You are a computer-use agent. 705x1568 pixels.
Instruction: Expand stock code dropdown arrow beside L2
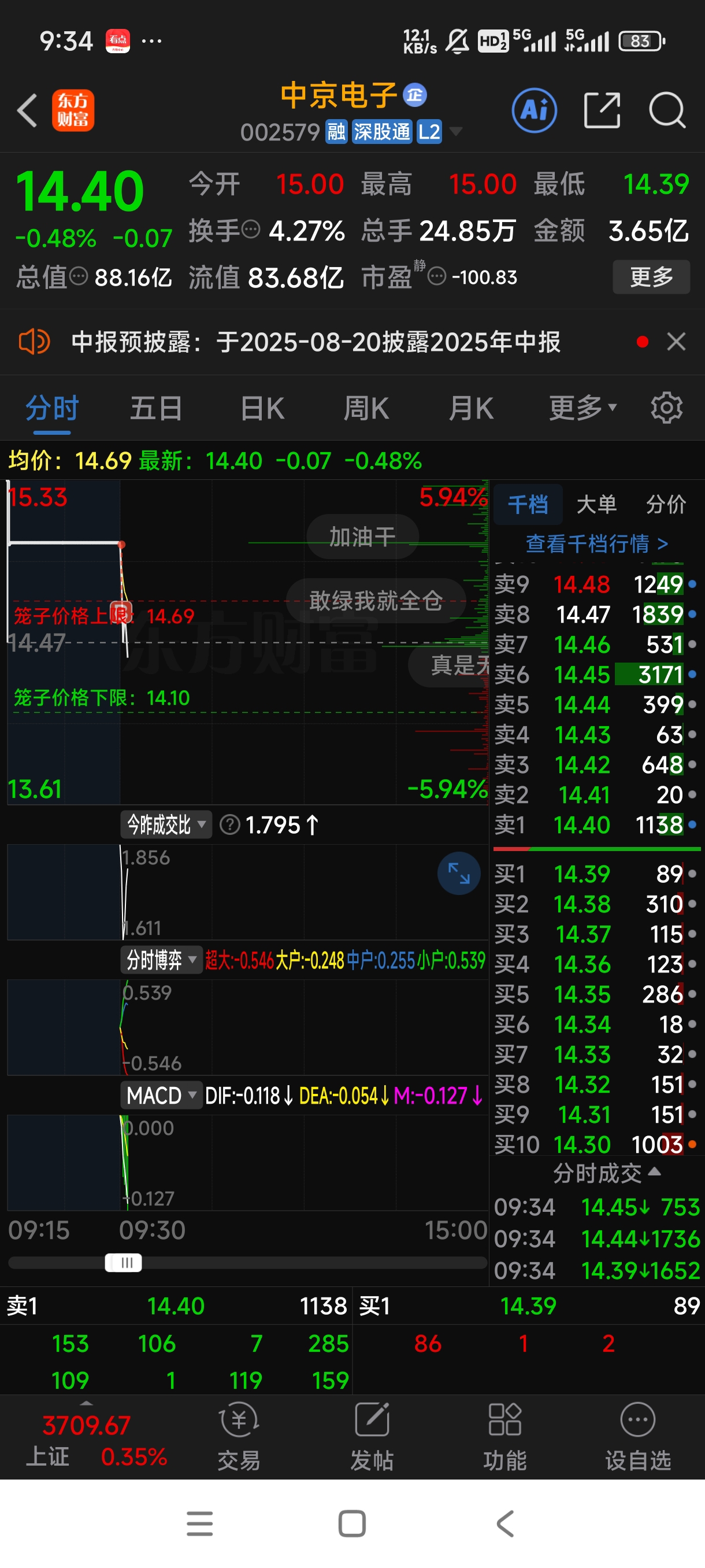point(455,131)
